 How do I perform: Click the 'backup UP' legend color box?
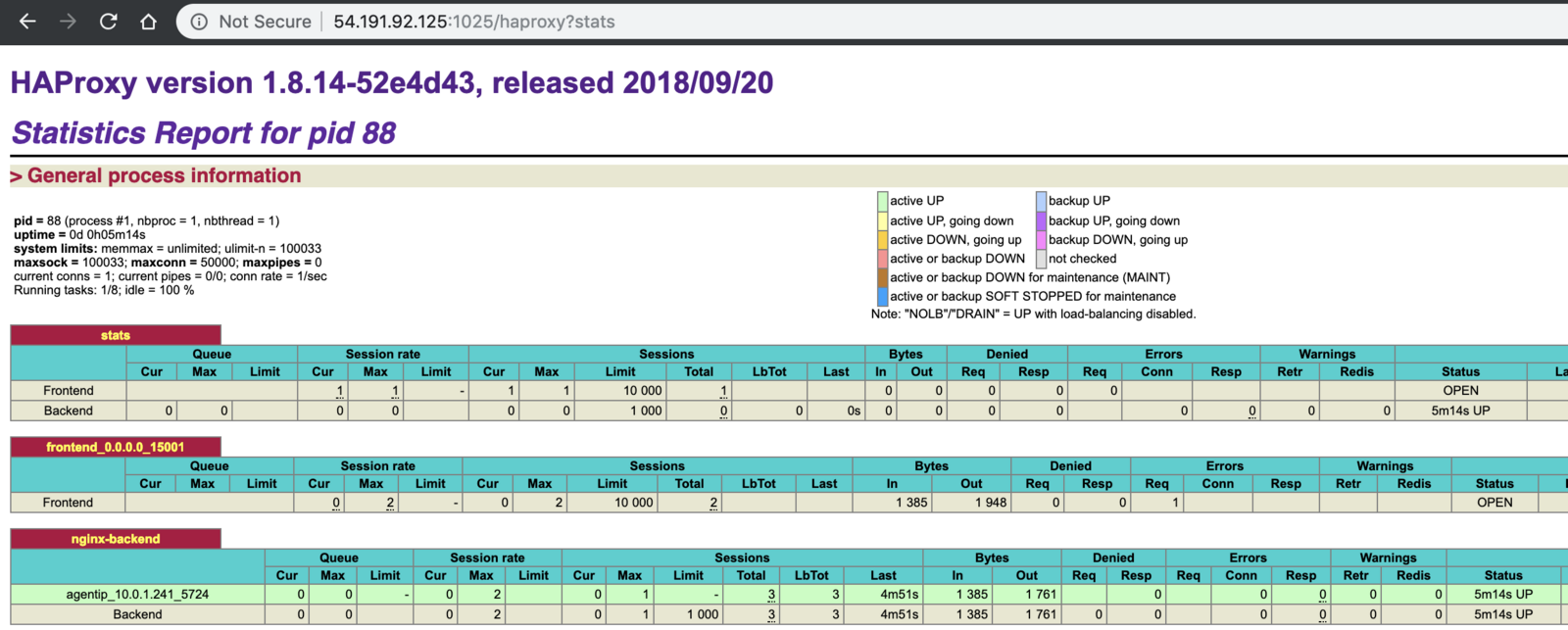pos(1041,201)
